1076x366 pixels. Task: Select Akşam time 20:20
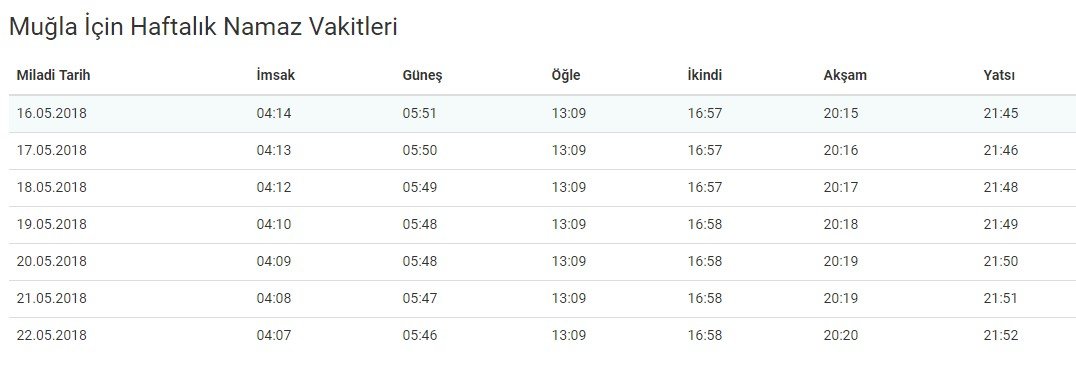point(841,336)
